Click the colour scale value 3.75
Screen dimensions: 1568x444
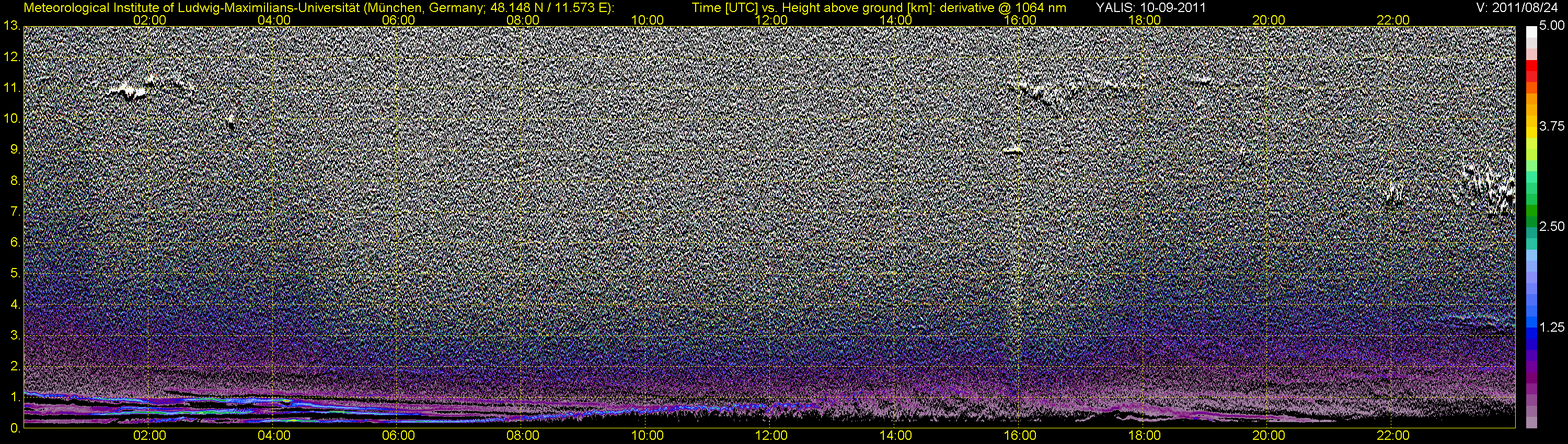coord(1552,126)
